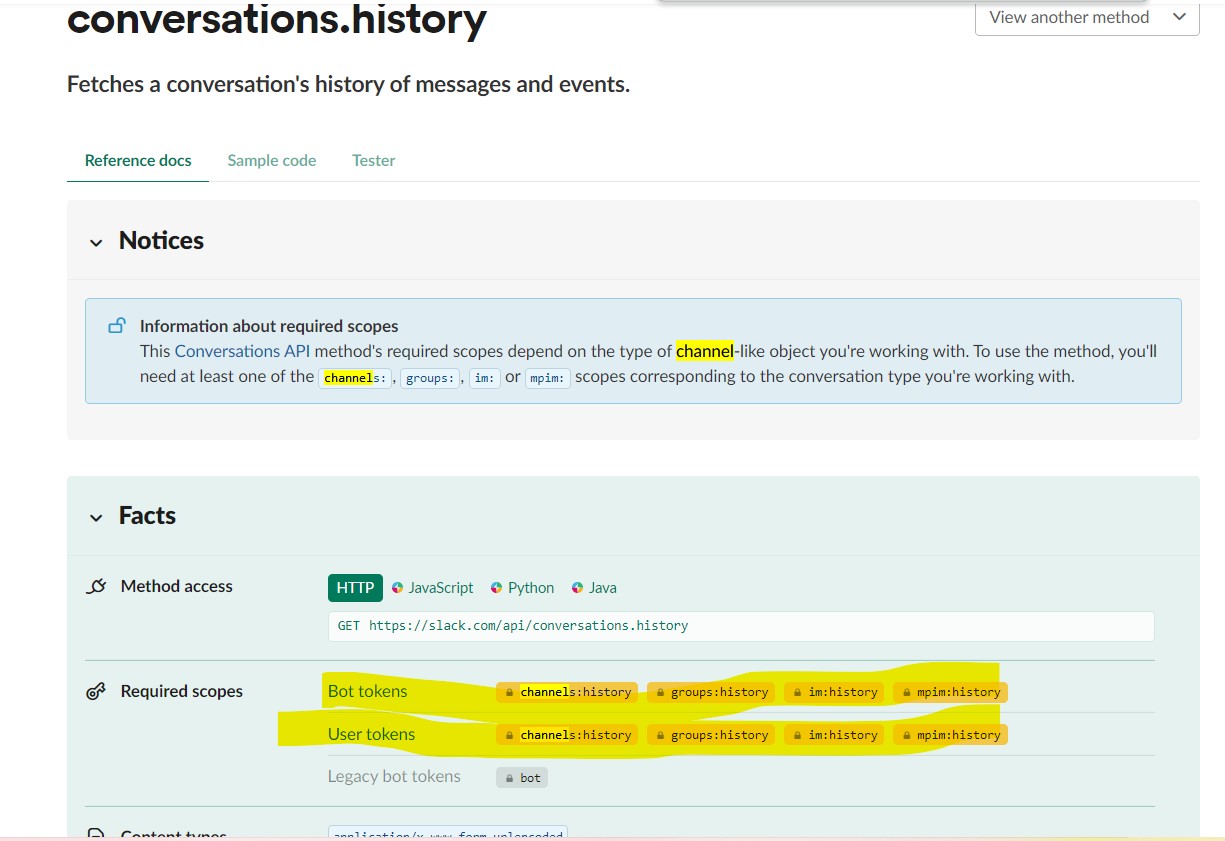Select the HTTP method access button
Image resolution: width=1225 pixels, height=841 pixels.
pyautogui.click(x=355, y=588)
